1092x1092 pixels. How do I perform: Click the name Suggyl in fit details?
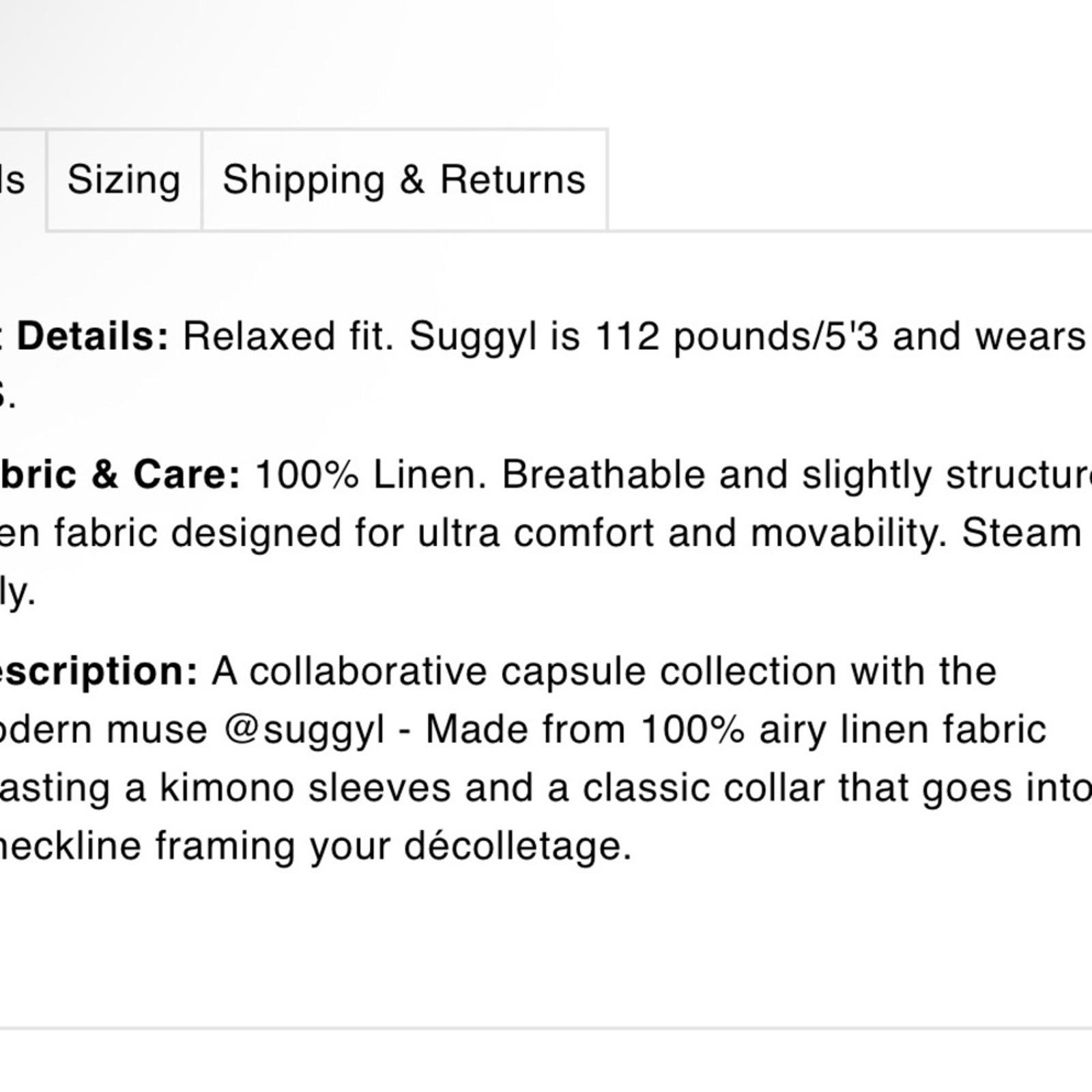(x=473, y=338)
